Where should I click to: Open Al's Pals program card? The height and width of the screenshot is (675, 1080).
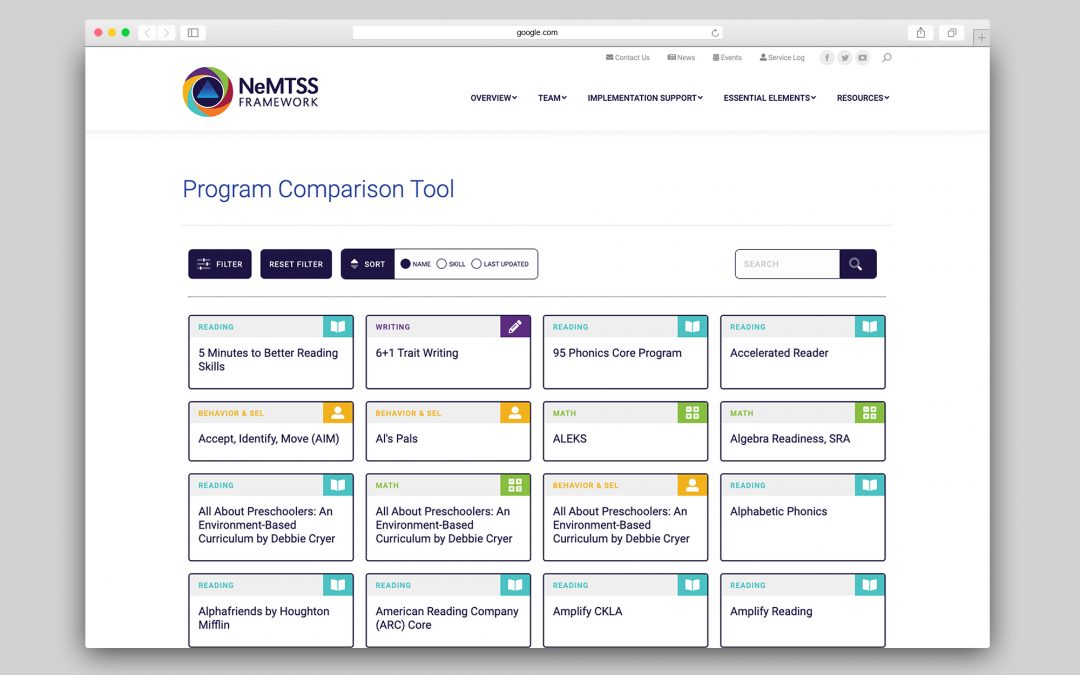(x=448, y=431)
